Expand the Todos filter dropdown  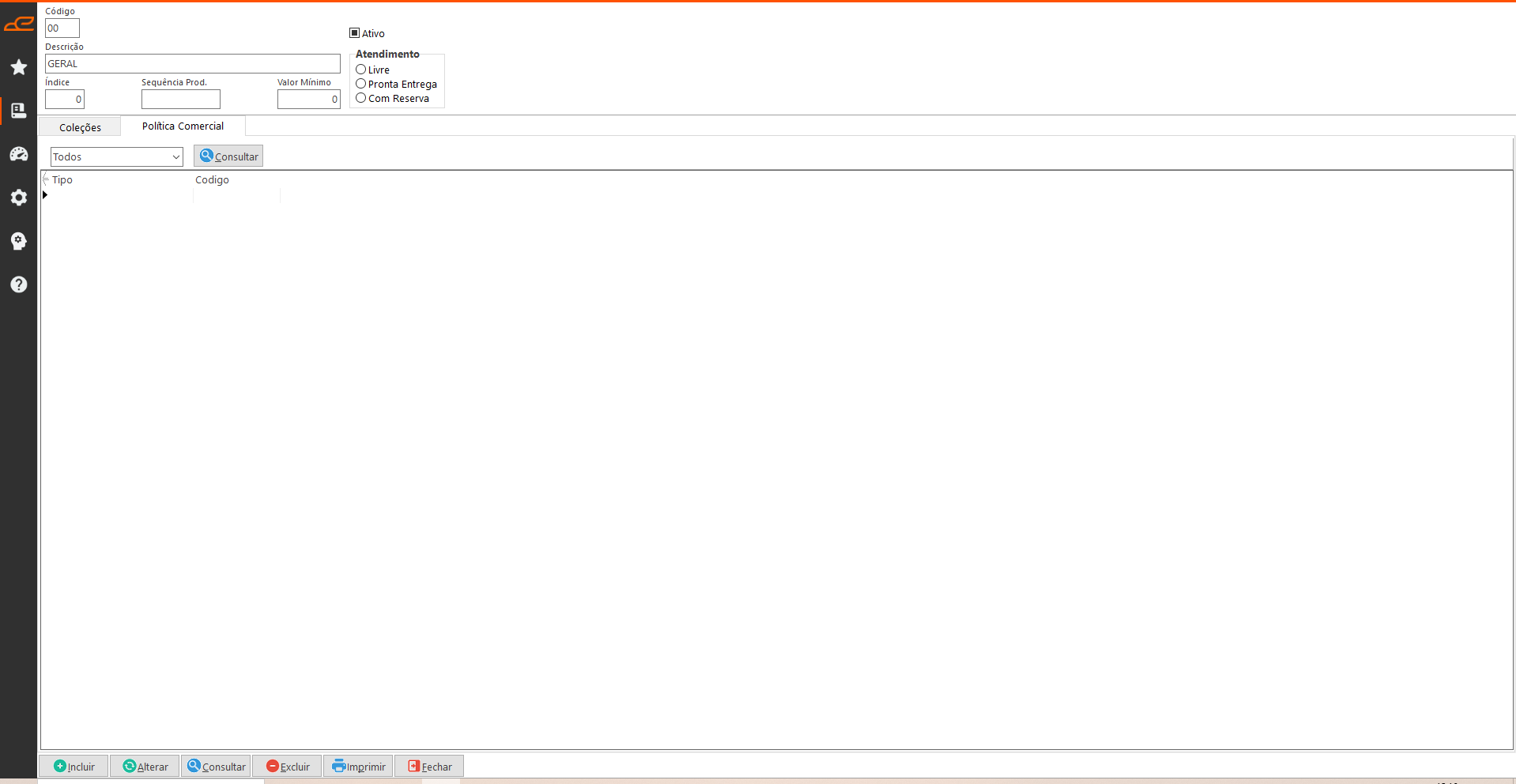pos(117,157)
